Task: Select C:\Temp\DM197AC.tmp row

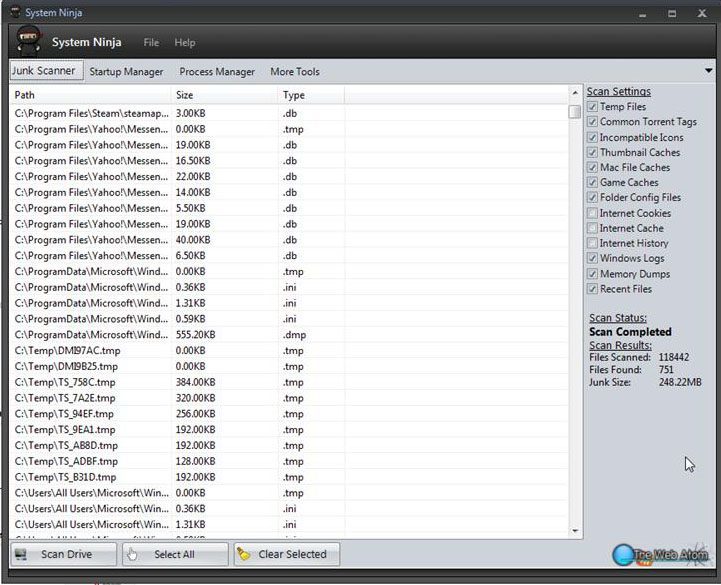Action: pyautogui.click(x=289, y=351)
